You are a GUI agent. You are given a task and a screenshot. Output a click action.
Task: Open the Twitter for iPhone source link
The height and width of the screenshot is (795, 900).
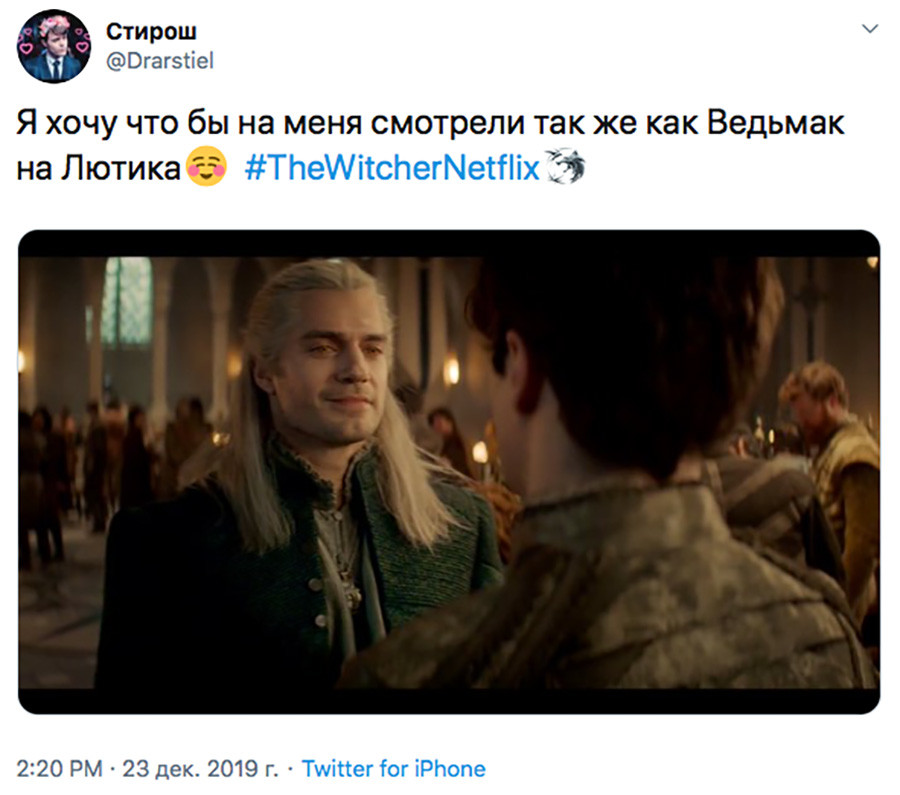[x=394, y=768]
